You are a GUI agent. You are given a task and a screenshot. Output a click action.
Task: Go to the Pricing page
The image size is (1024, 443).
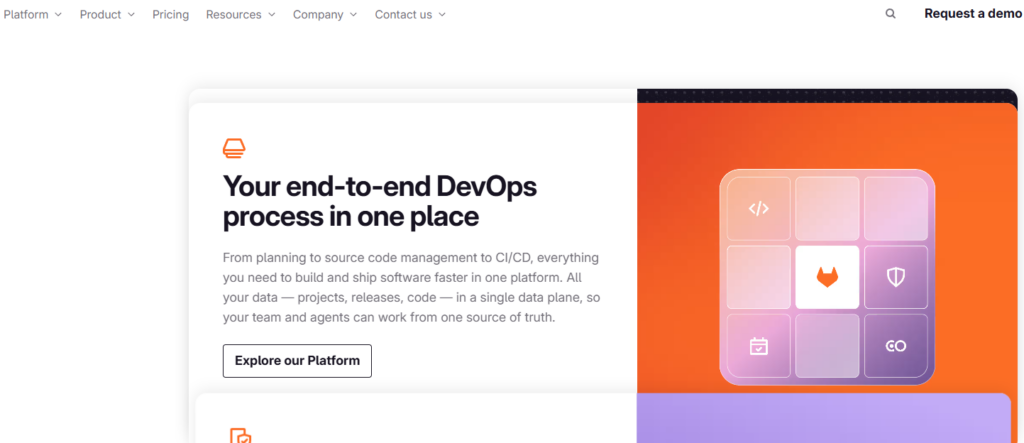[x=170, y=14]
